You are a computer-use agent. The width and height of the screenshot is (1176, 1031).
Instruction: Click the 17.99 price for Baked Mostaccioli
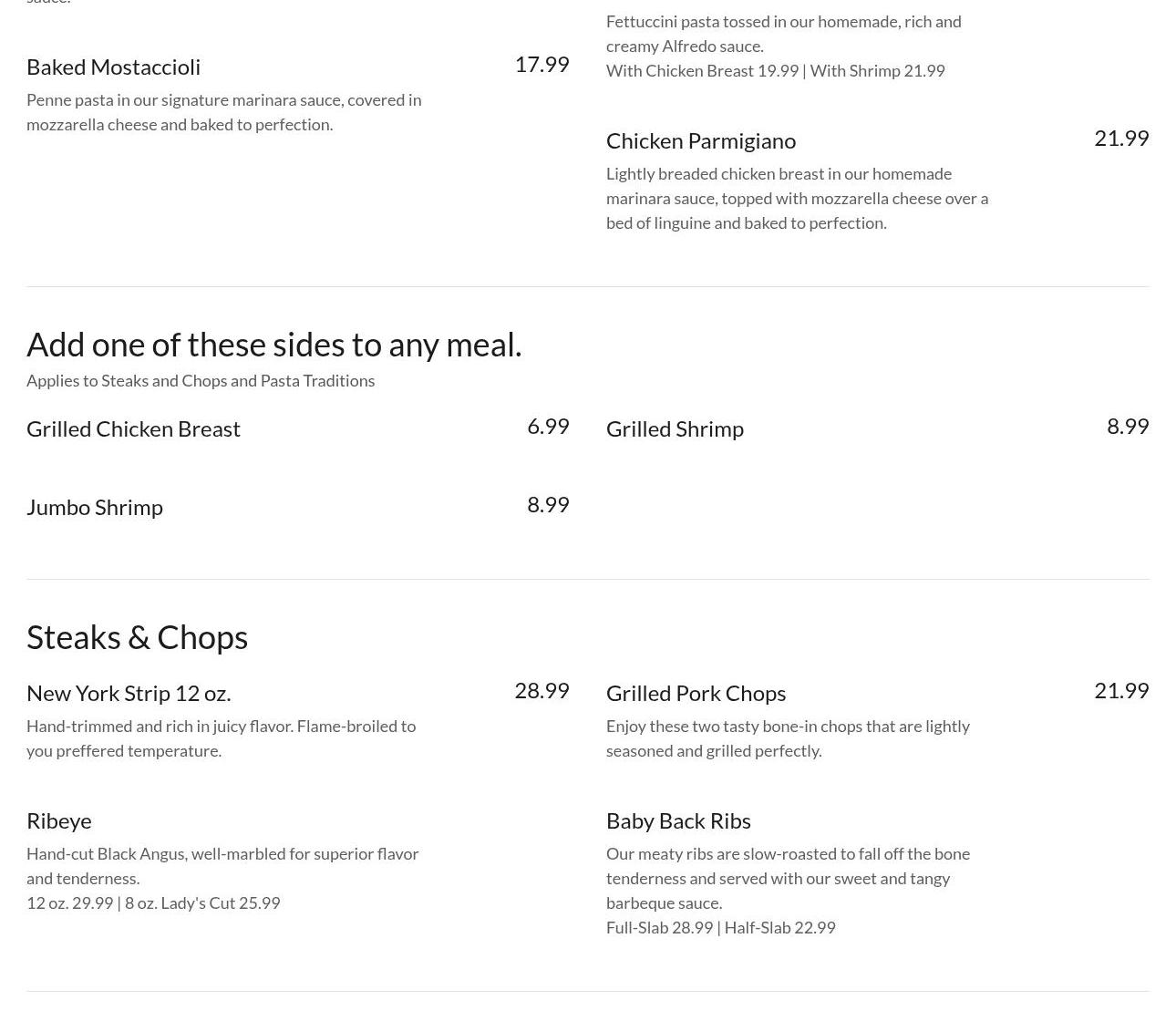(x=542, y=64)
